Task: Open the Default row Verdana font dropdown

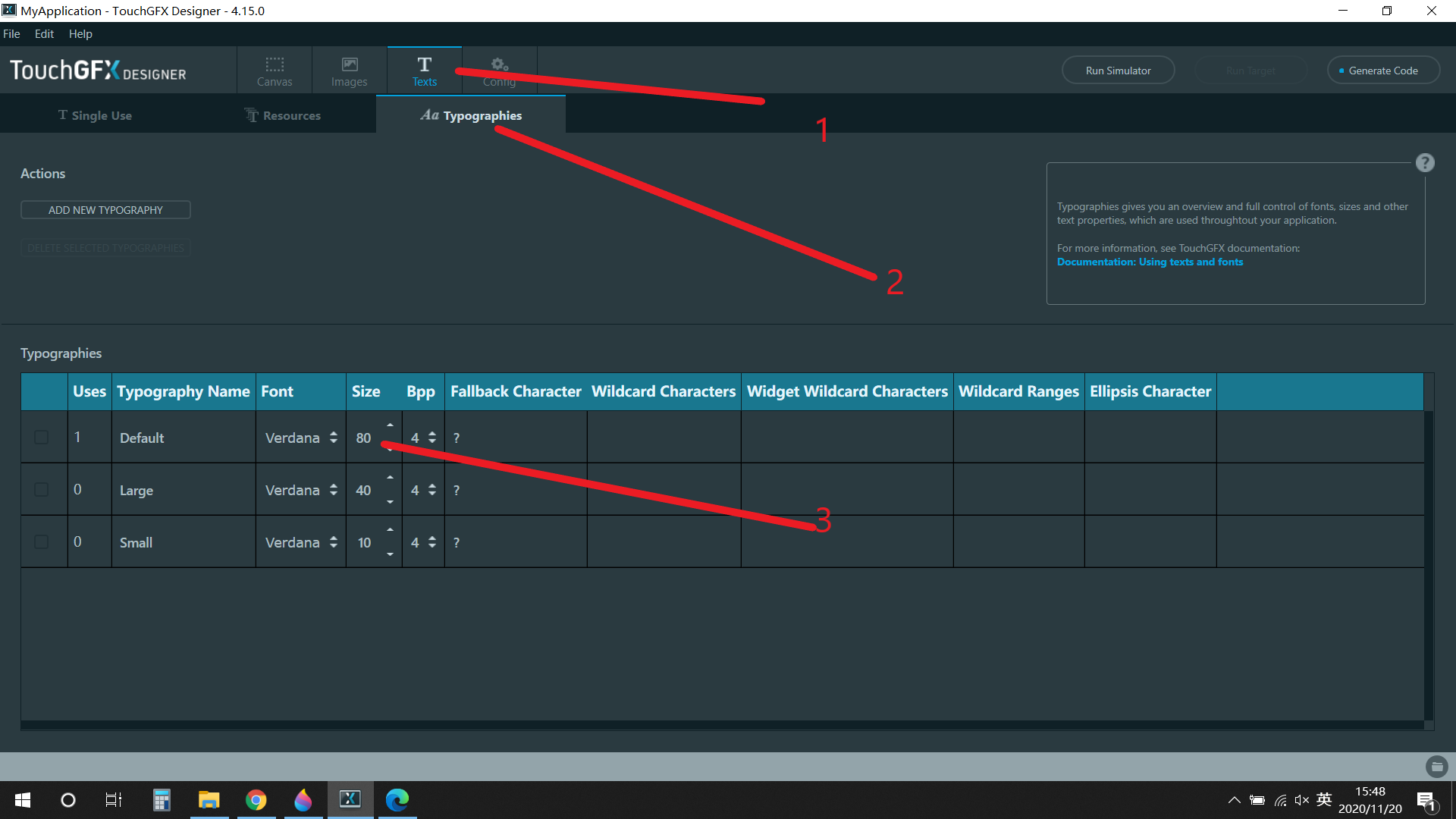Action: 301,438
